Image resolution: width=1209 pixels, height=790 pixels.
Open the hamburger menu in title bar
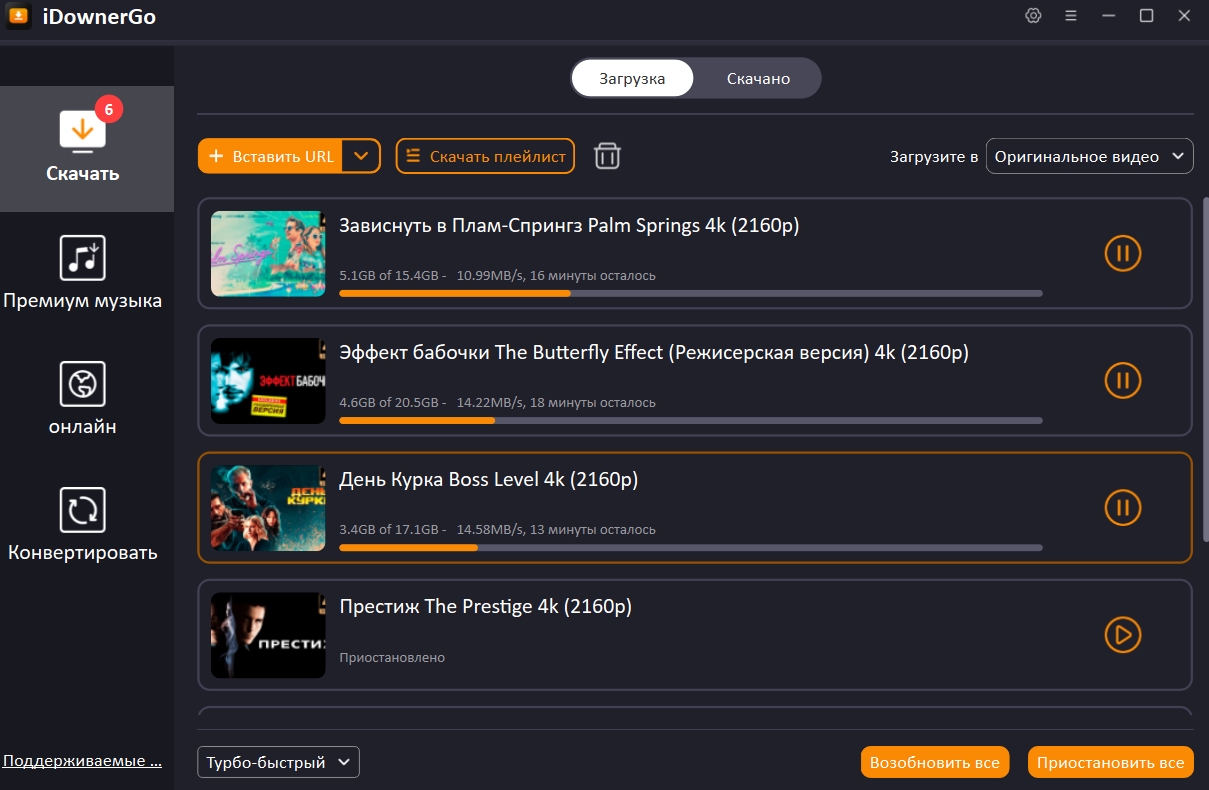1071,16
